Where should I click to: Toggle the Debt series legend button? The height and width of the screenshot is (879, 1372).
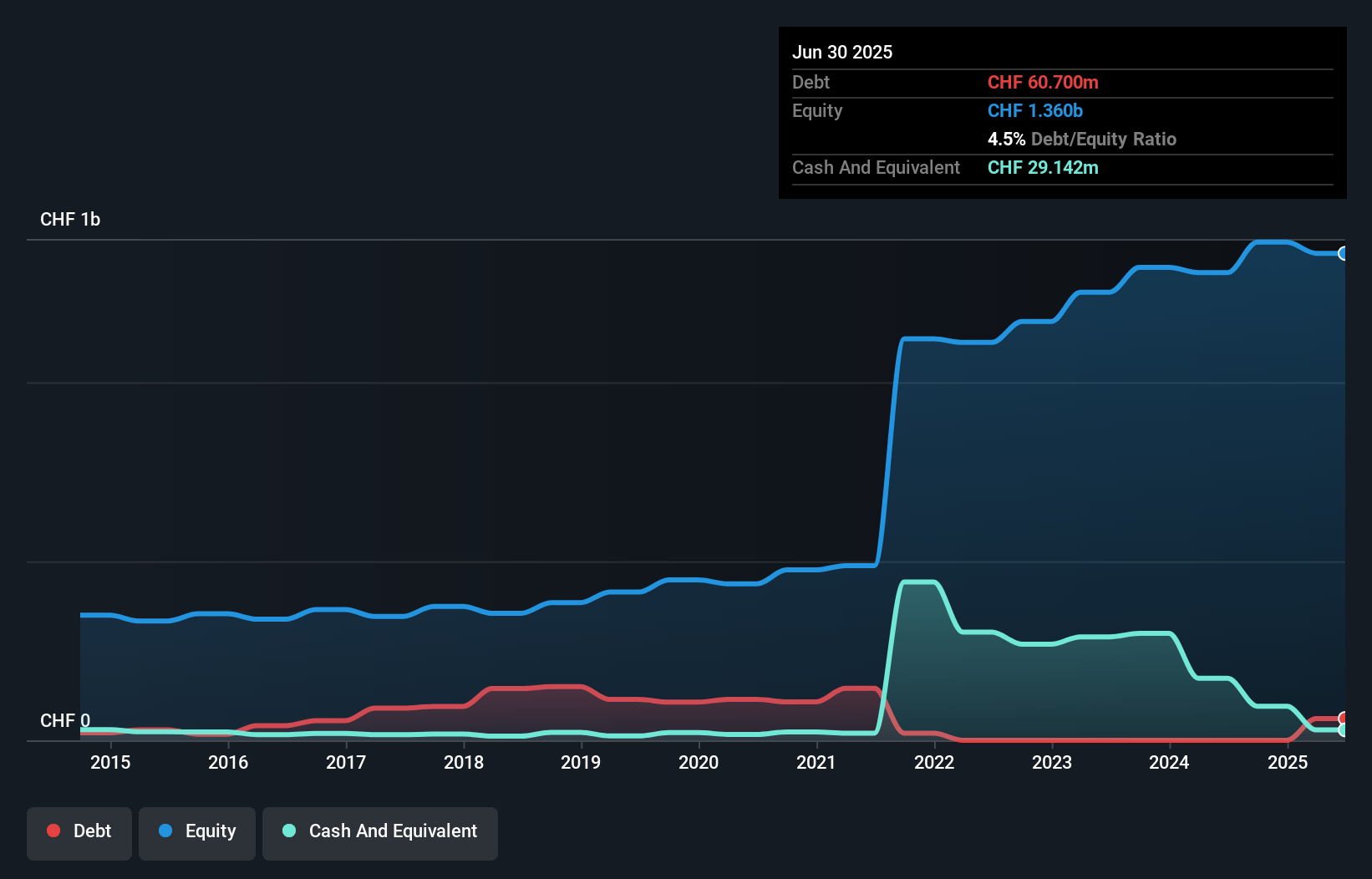[x=79, y=833]
